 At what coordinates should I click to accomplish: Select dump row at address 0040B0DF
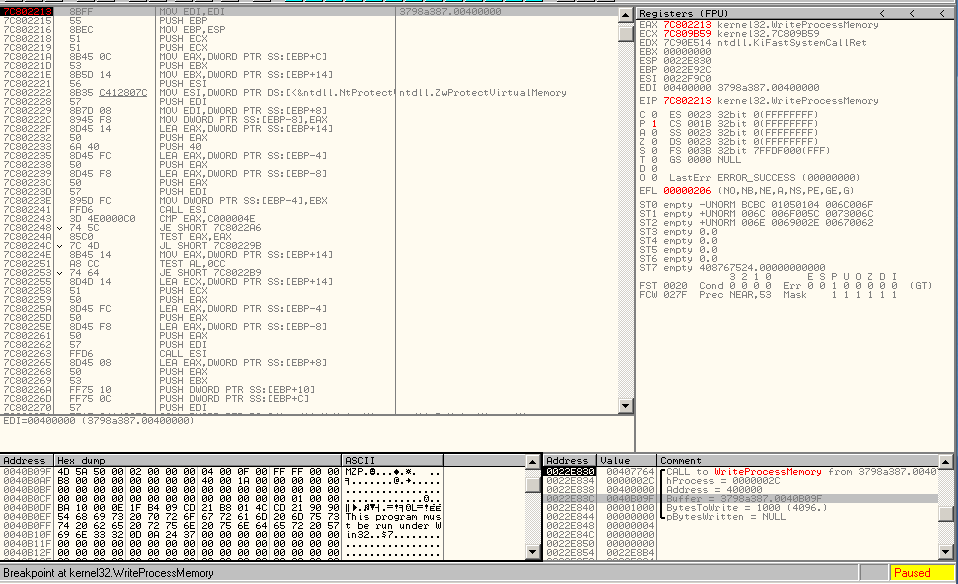(221, 508)
